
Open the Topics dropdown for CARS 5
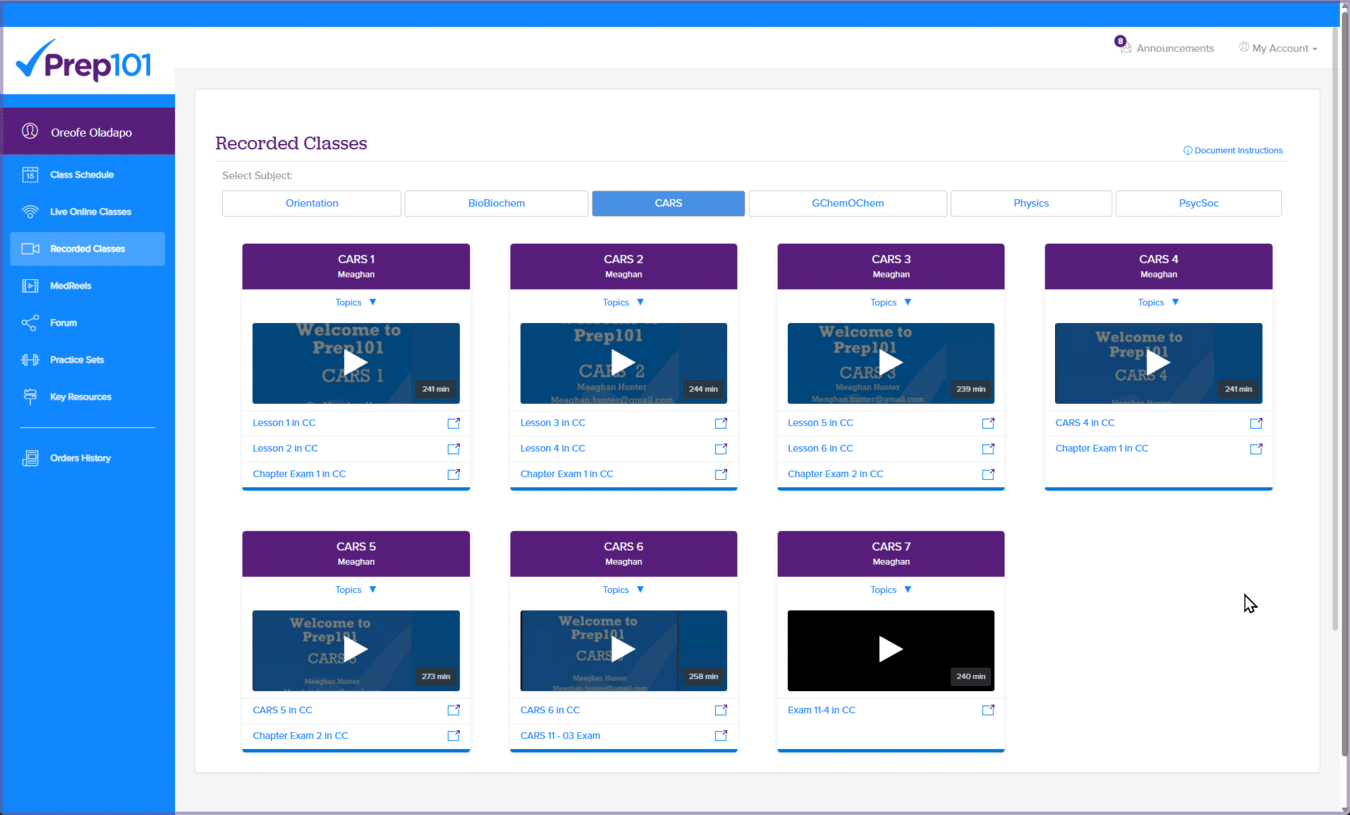(356, 589)
